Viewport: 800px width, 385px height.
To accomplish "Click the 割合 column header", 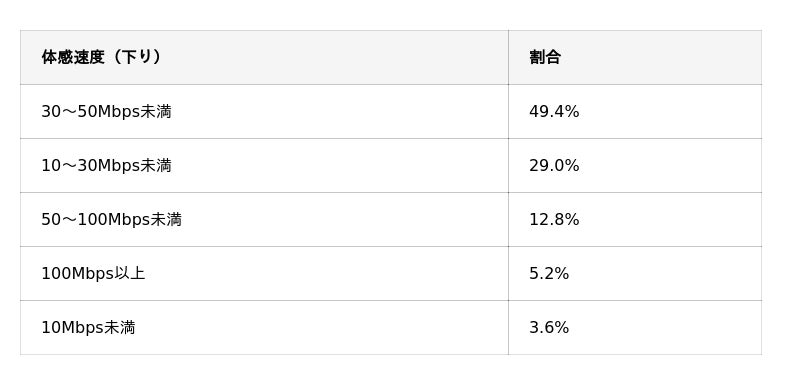I will [635, 57].
